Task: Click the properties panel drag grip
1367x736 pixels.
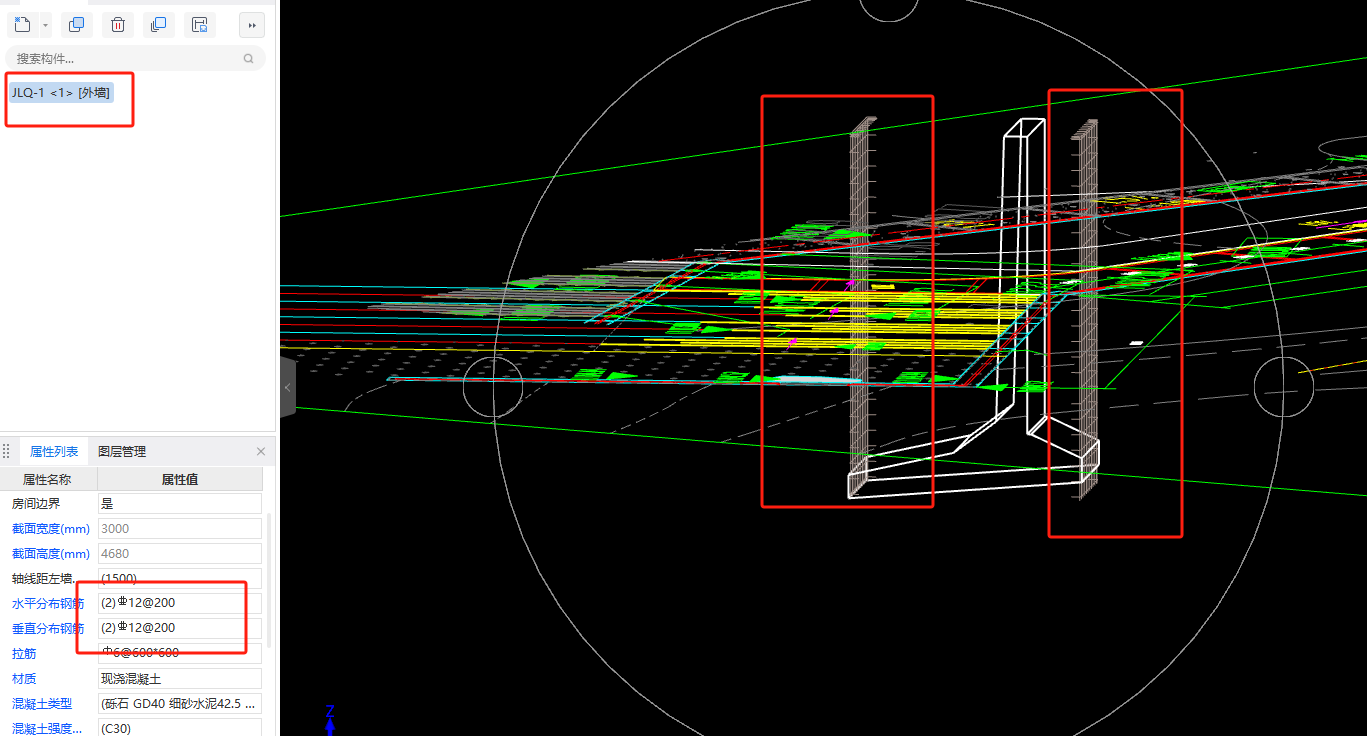Action: 6,452
